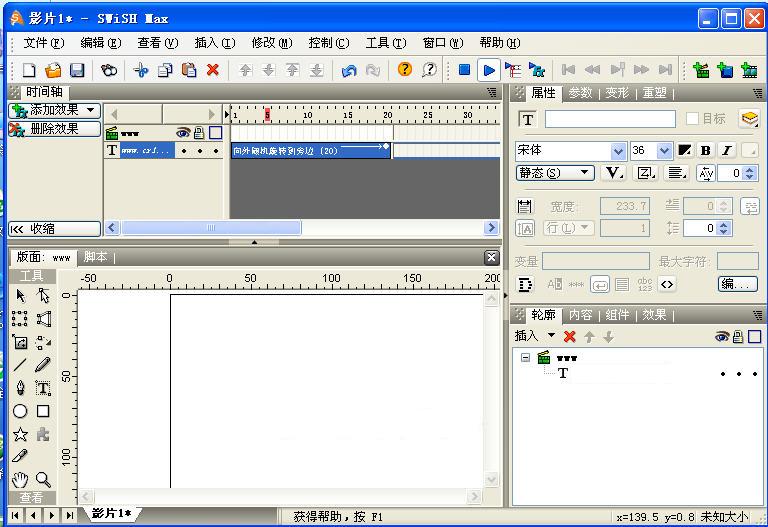
Task: Enable the 目标 checkbox
Action: click(x=692, y=119)
